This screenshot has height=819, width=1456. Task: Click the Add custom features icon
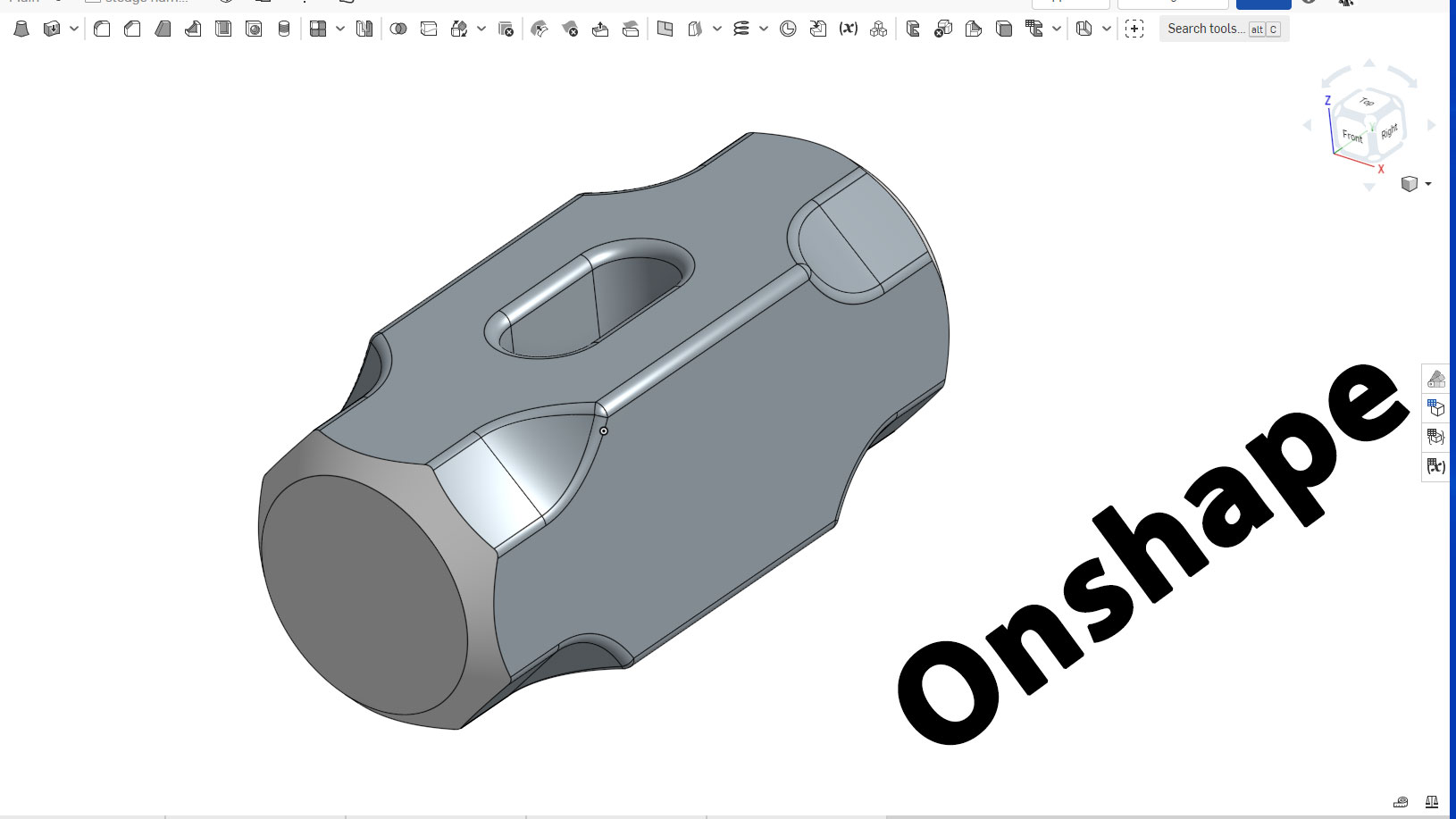(1134, 29)
